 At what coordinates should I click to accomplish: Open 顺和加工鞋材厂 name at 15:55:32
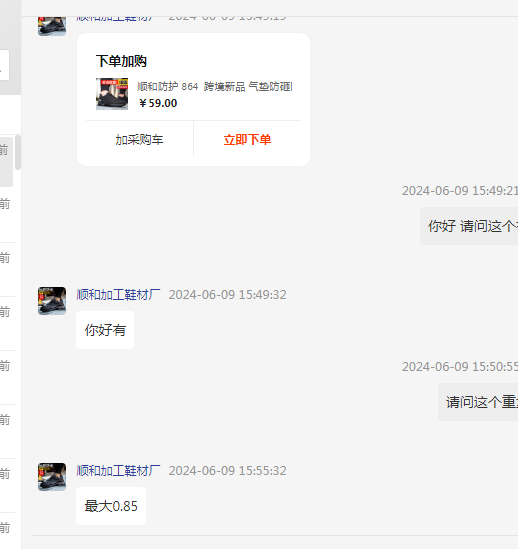click(118, 471)
